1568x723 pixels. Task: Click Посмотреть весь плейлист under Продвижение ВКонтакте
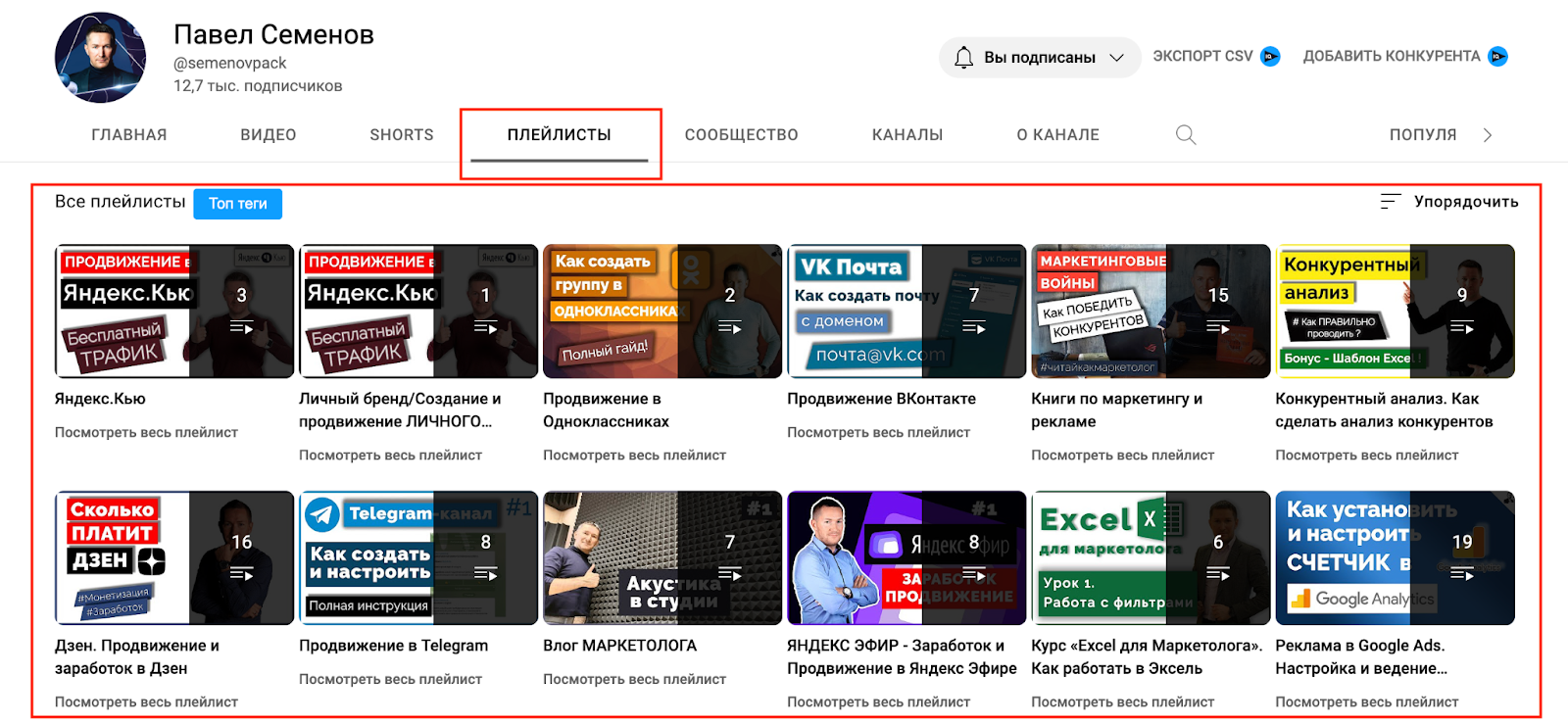tap(878, 432)
